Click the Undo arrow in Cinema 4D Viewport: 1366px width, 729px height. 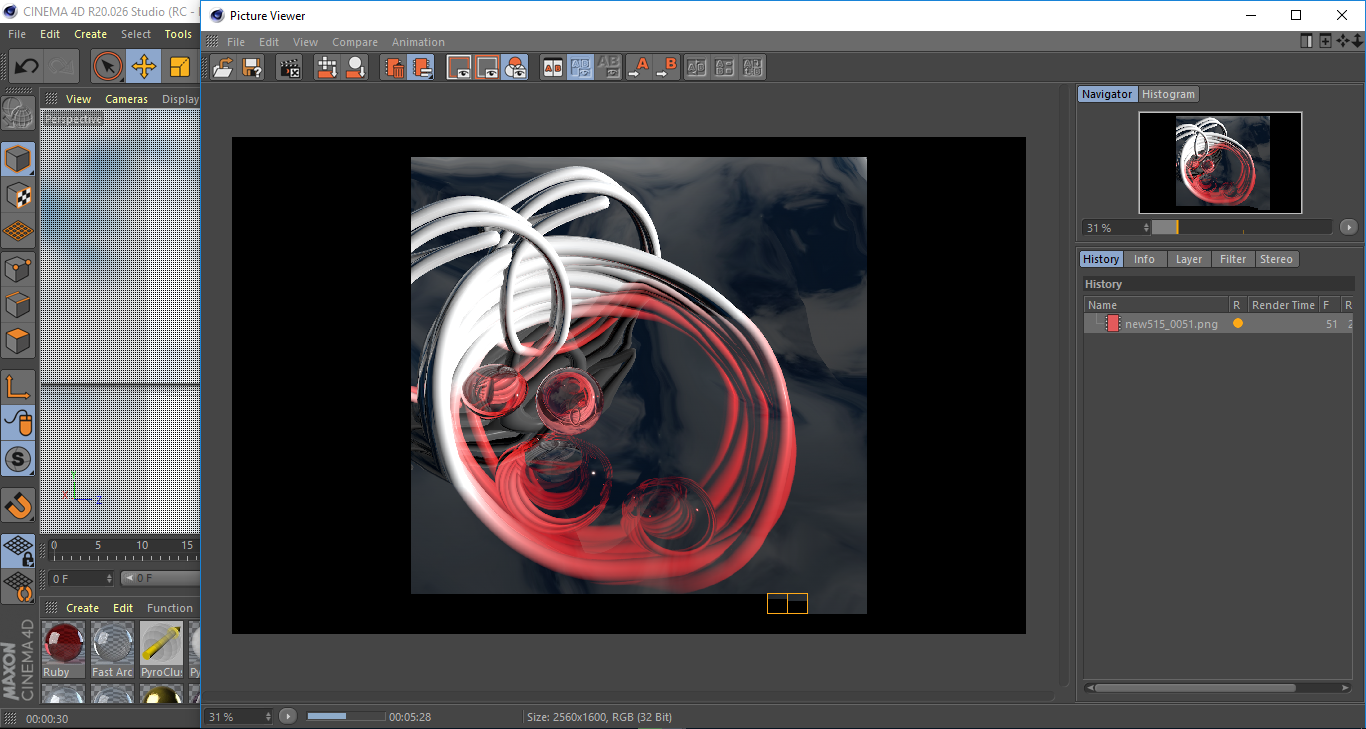(26, 67)
